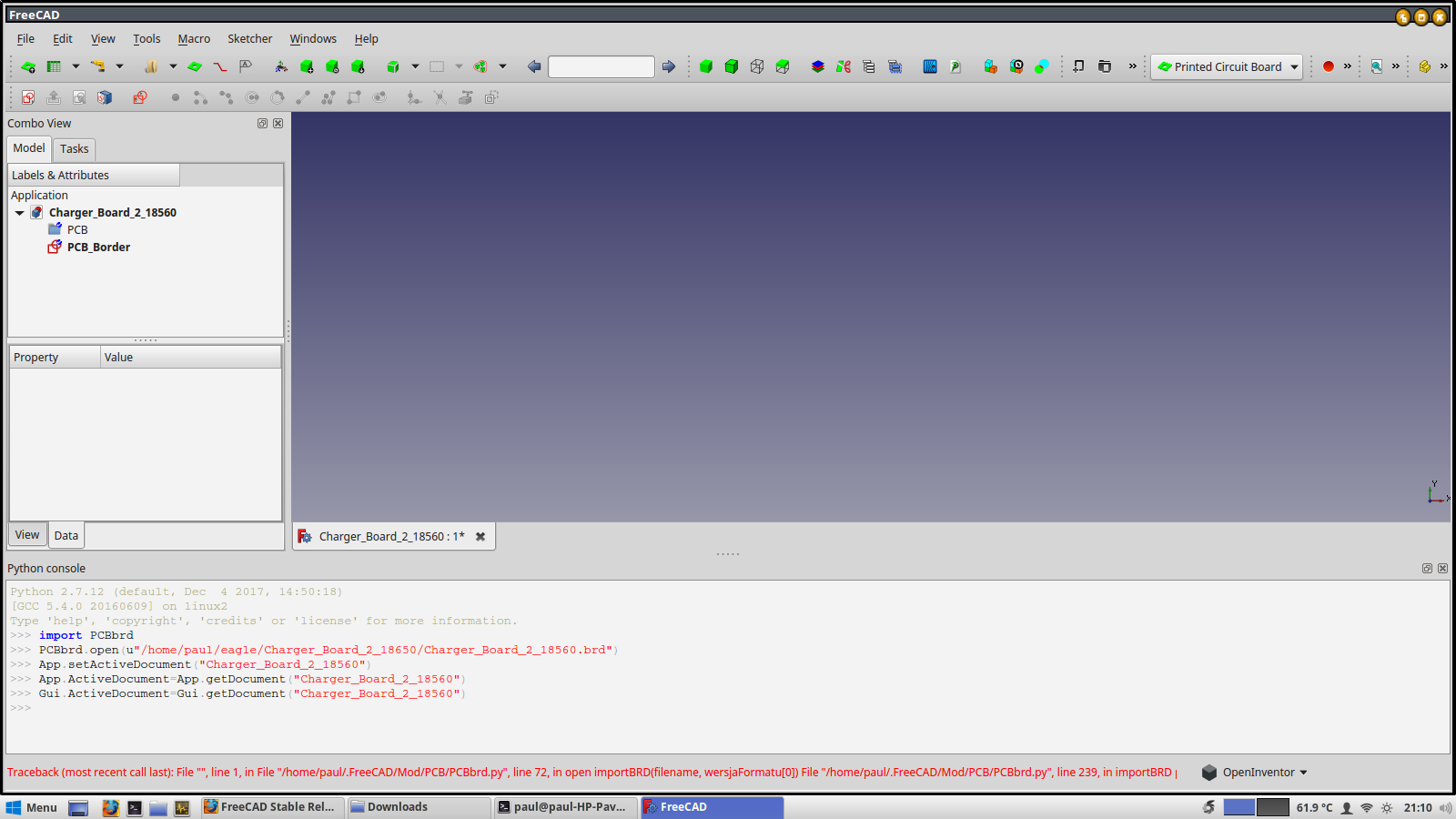Image resolution: width=1456 pixels, height=819 pixels.
Task: Expand hidden toolbar items after macro record
Action: tap(1348, 66)
